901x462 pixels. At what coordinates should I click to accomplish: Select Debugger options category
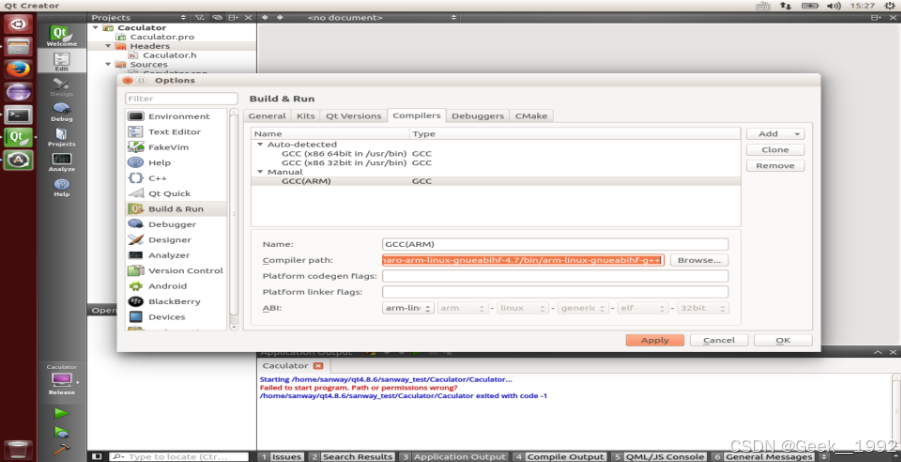177,224
